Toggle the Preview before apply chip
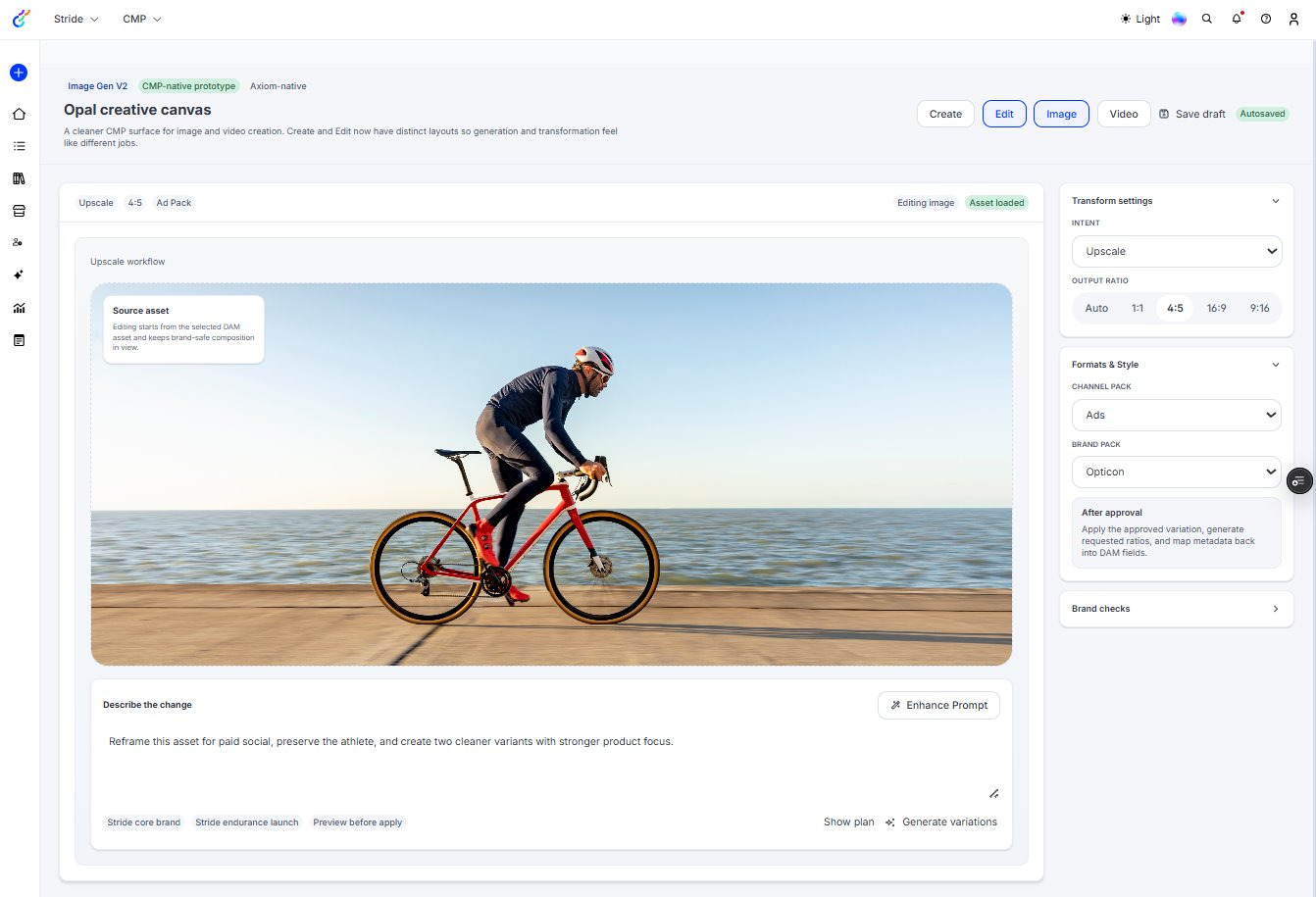 tap(357, 822)
